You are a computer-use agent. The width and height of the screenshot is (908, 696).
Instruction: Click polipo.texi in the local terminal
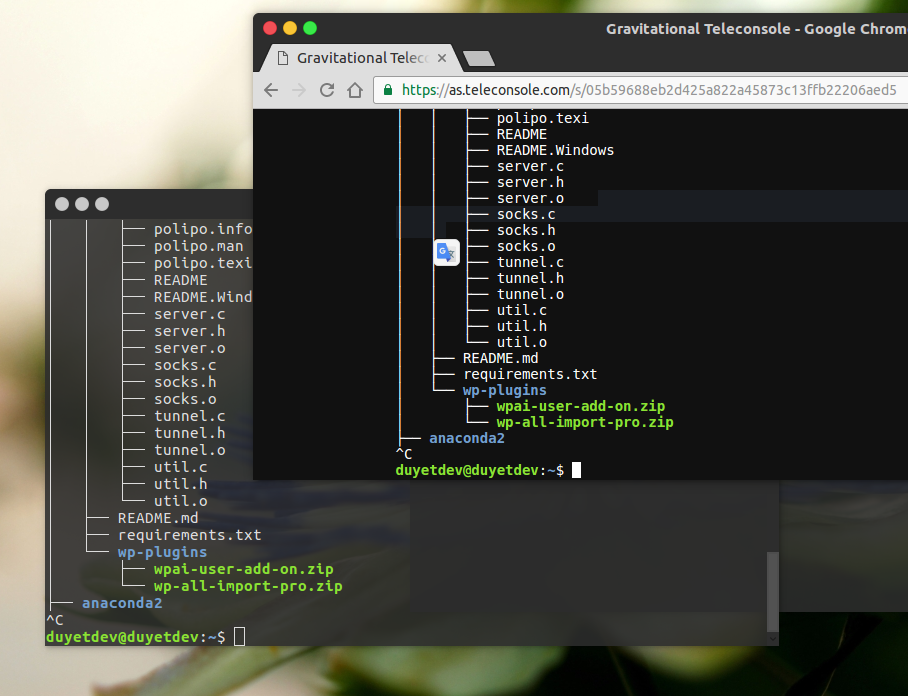tap(203, 263)
